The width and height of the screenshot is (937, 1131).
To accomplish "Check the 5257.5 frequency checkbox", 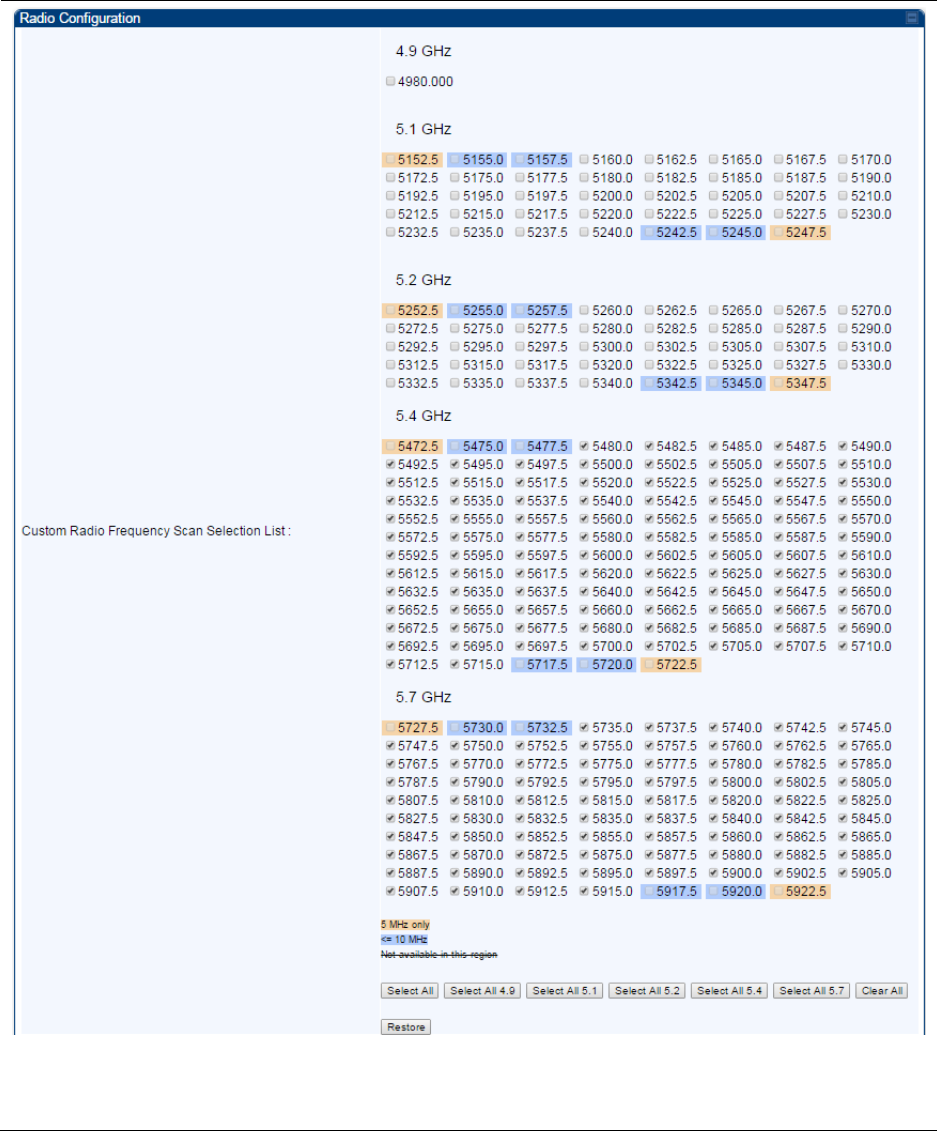I will point(519,310).
